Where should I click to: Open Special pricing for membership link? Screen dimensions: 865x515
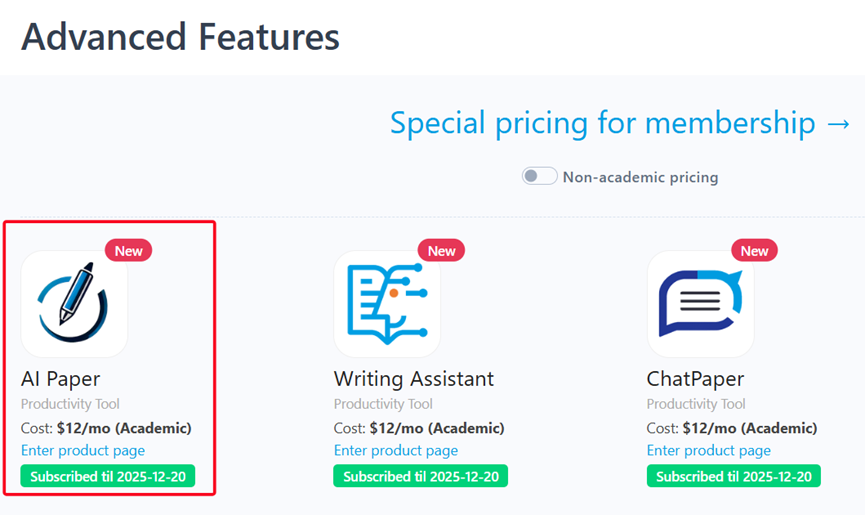pos(620,123)
